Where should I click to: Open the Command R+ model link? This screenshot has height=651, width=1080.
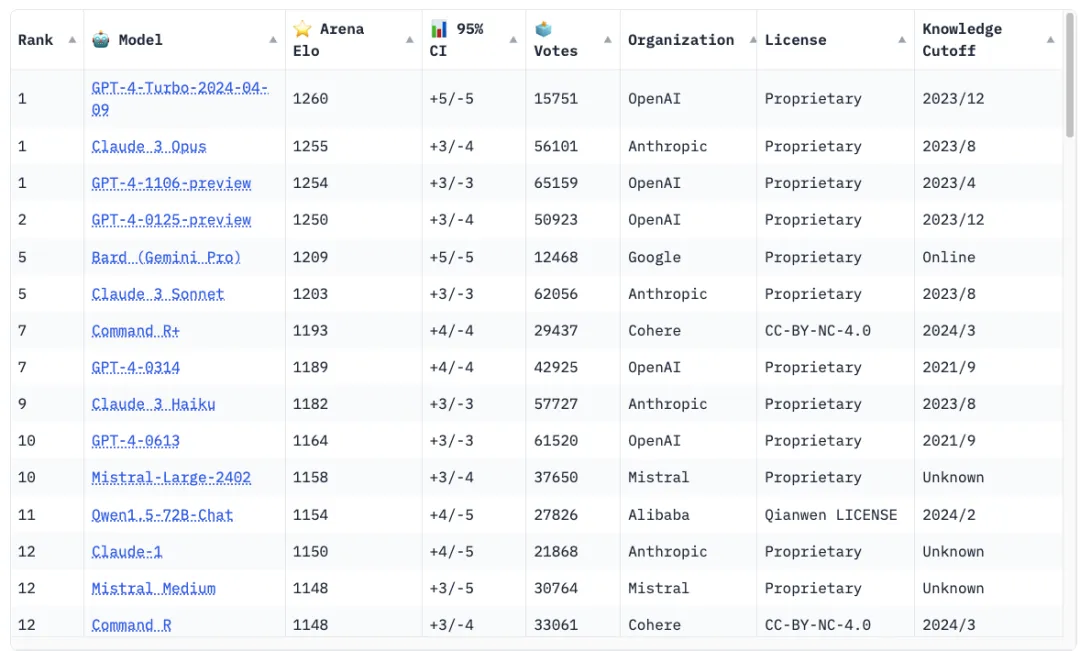[136, 330]
